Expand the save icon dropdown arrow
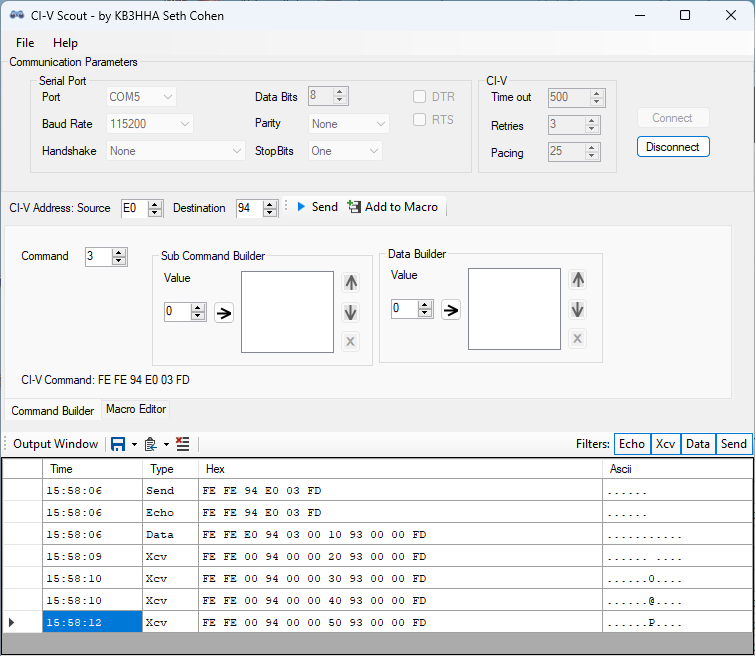The height and width of the screenshot is (656, 756). [x=134, y=444]
